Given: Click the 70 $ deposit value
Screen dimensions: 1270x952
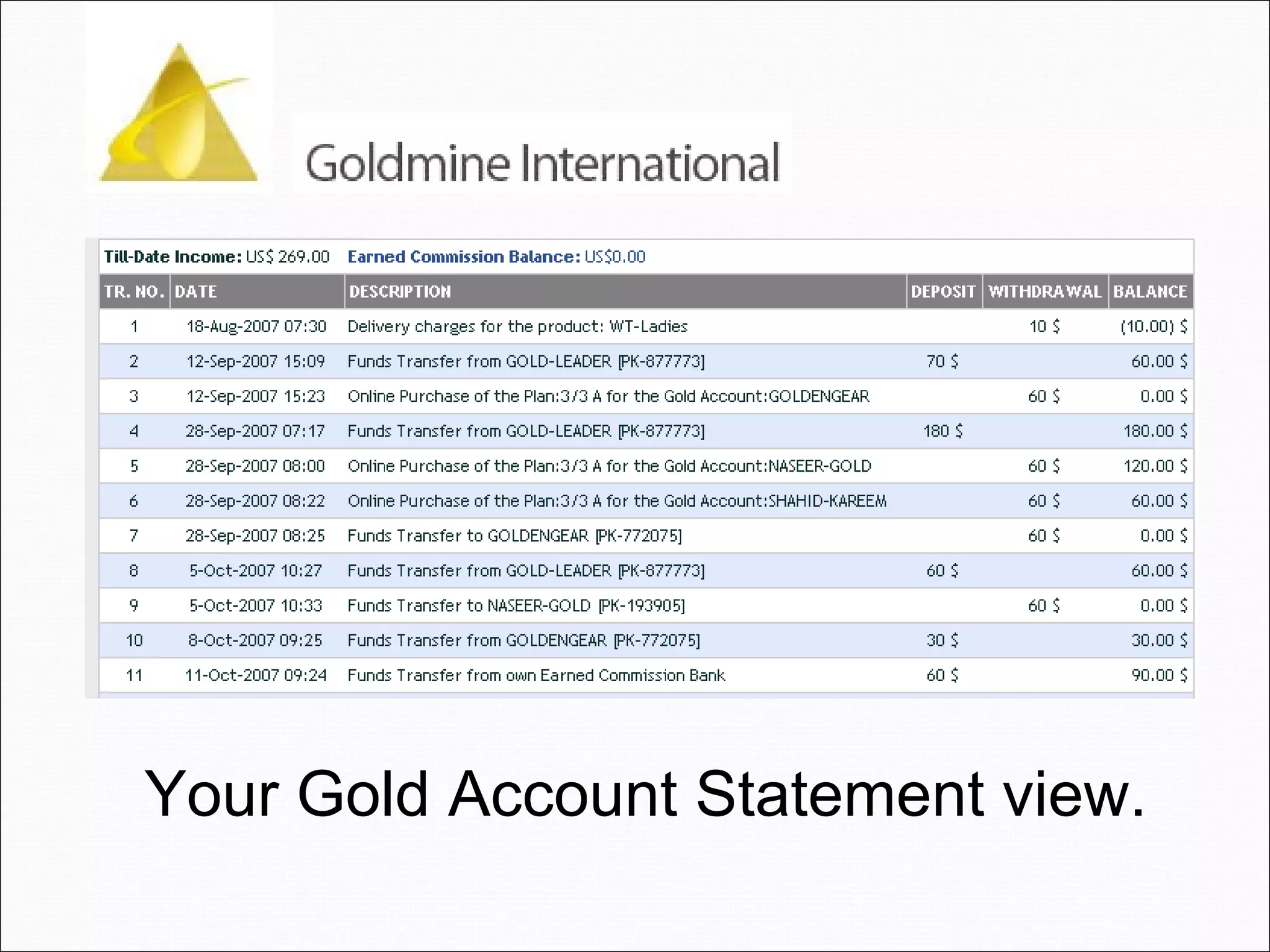Looking at the screenshot, I should click(x=942, y=361).
